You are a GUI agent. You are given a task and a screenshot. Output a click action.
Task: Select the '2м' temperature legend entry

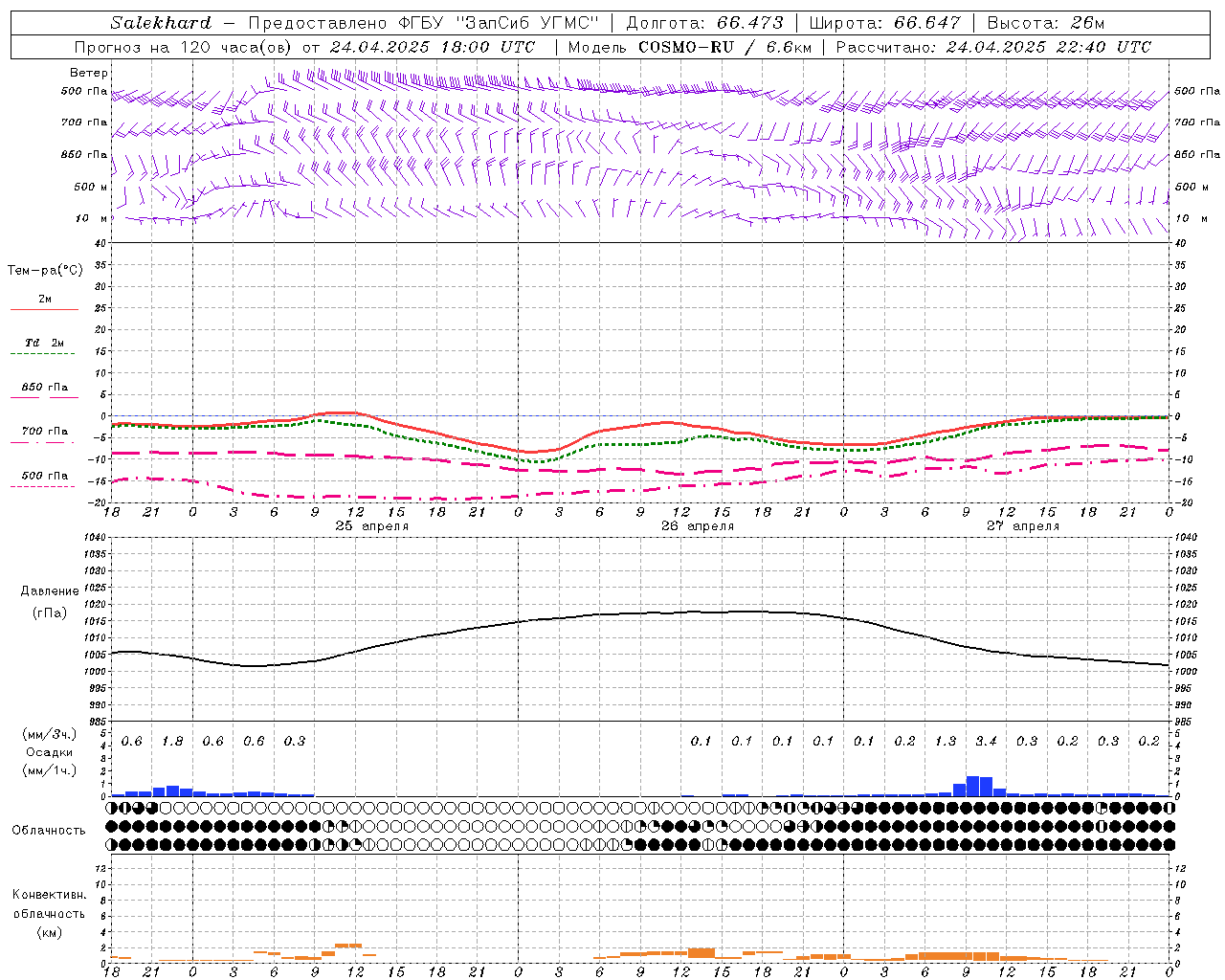(x=45, y=300)
